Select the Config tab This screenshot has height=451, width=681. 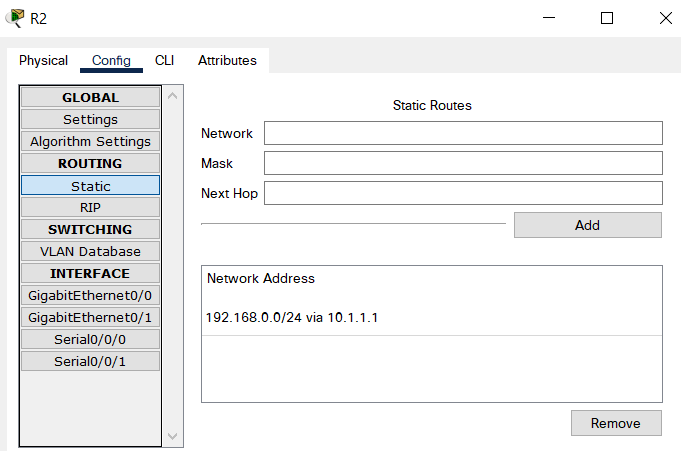(x=111, y=60)
